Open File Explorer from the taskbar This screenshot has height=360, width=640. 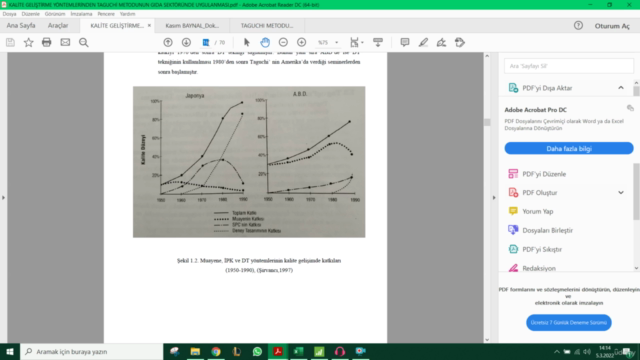point(195,351)
